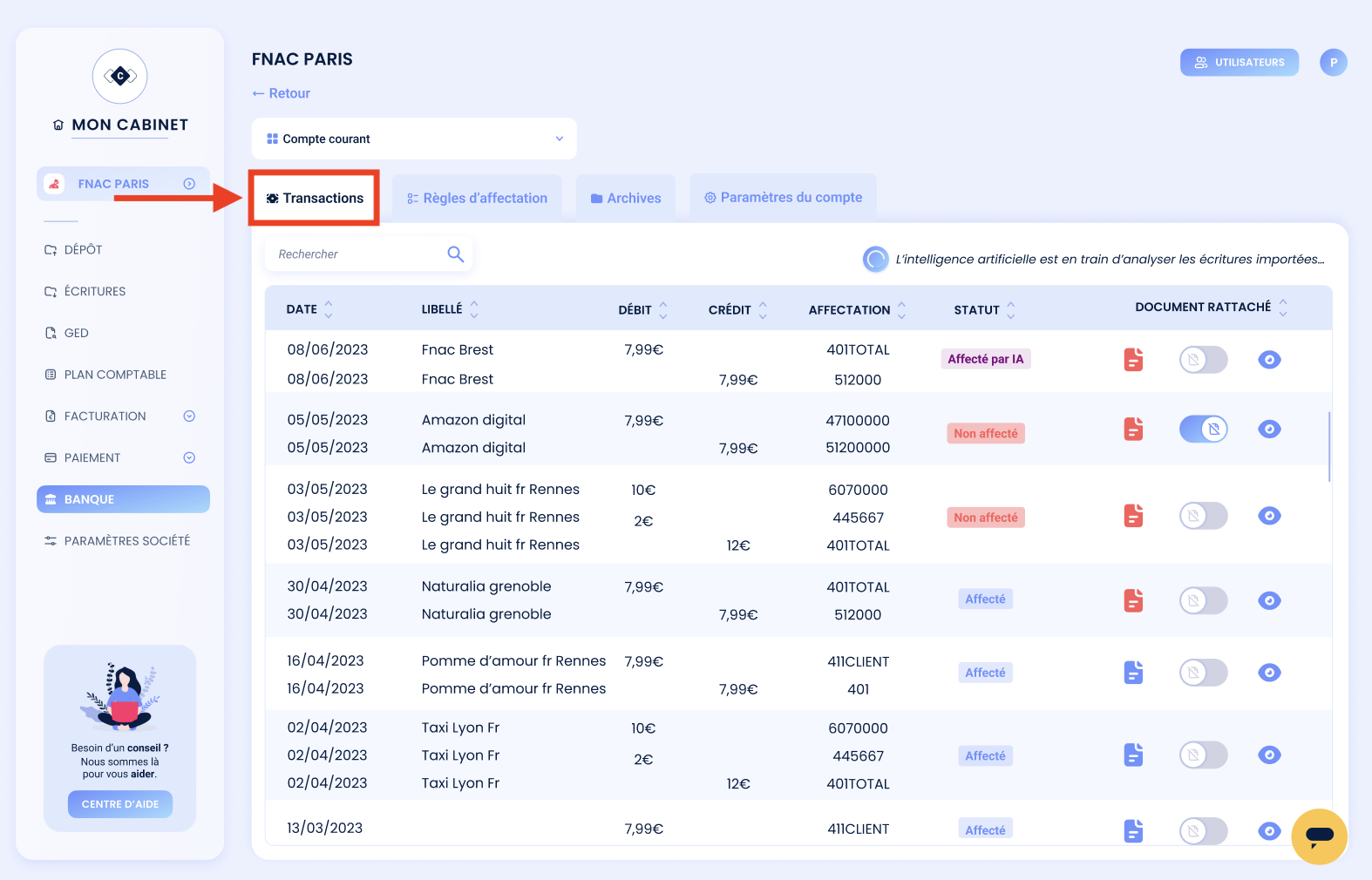
Task: Click the P user avatar
Action: click(1334, 62)
